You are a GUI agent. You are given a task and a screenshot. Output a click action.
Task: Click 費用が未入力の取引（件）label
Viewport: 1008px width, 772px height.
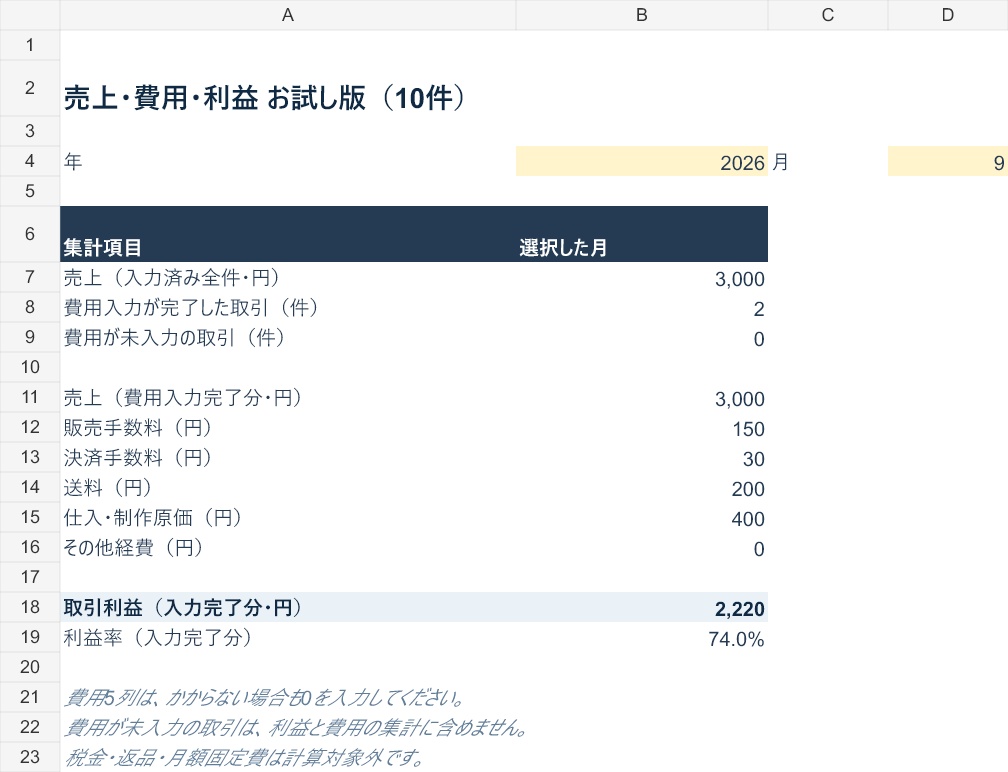(174, 337)
